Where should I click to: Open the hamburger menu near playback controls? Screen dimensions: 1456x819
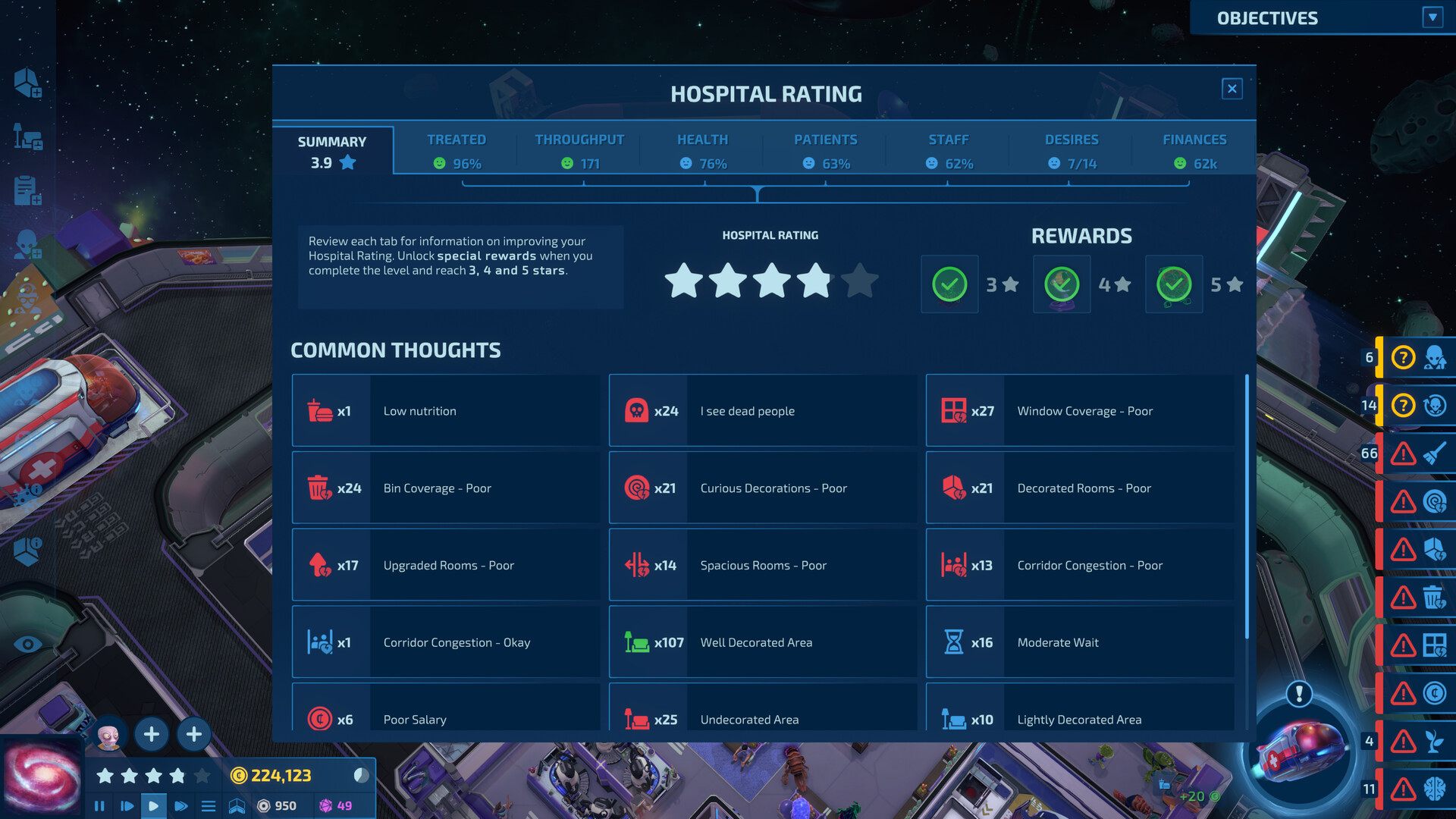pos(209,805)
